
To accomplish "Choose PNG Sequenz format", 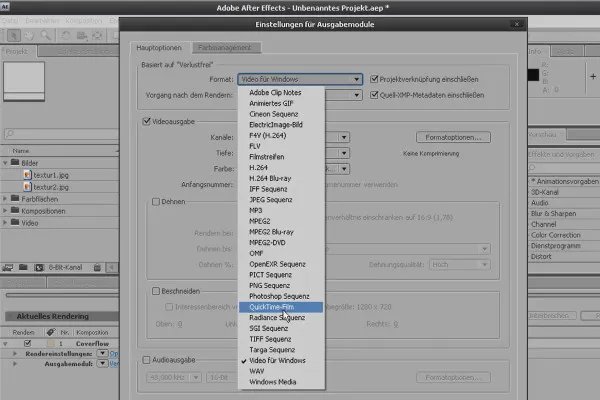I will coord(269,286).
